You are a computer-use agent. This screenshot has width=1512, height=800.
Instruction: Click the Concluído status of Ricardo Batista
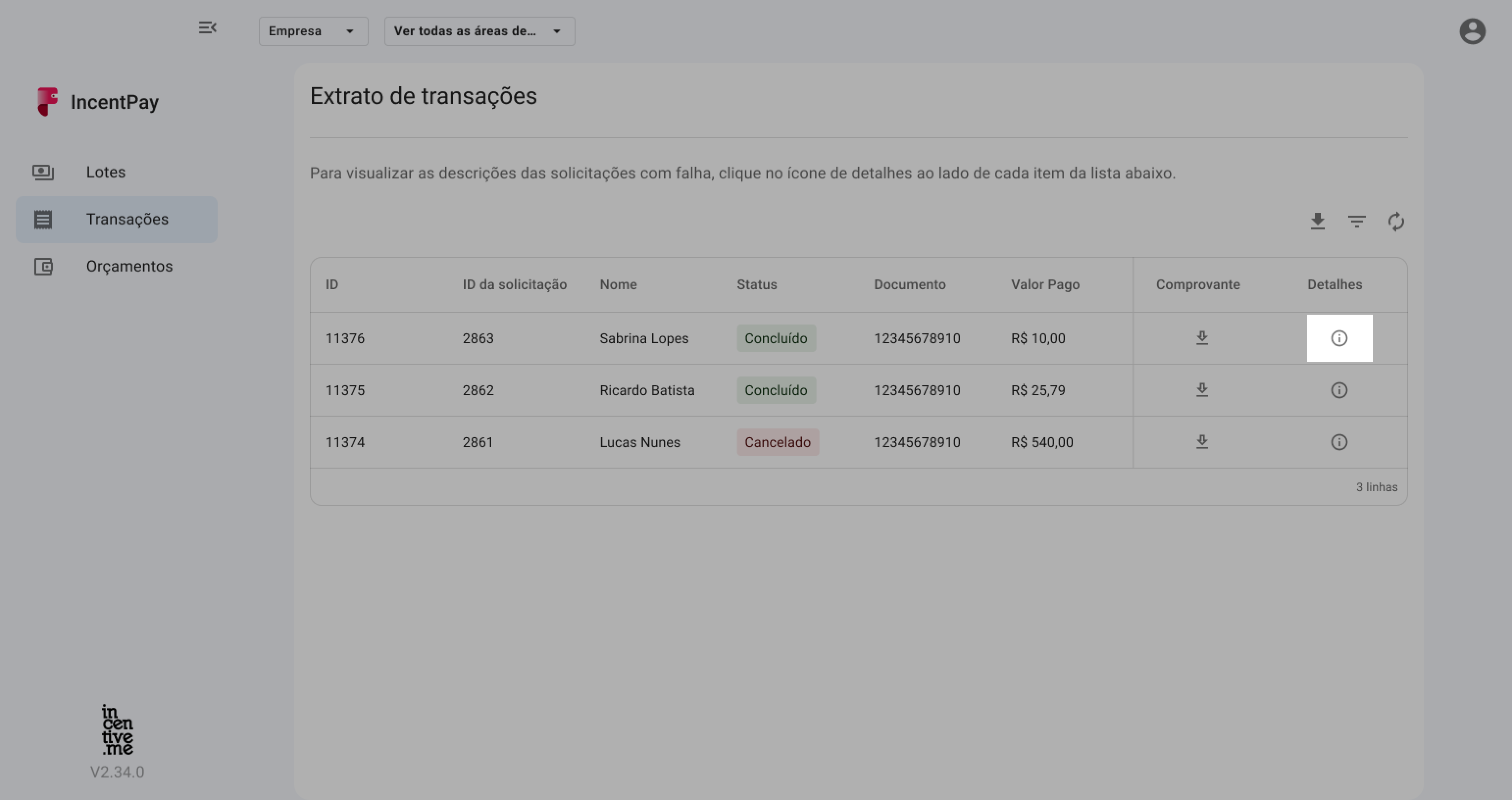click(x=776, y=390)
